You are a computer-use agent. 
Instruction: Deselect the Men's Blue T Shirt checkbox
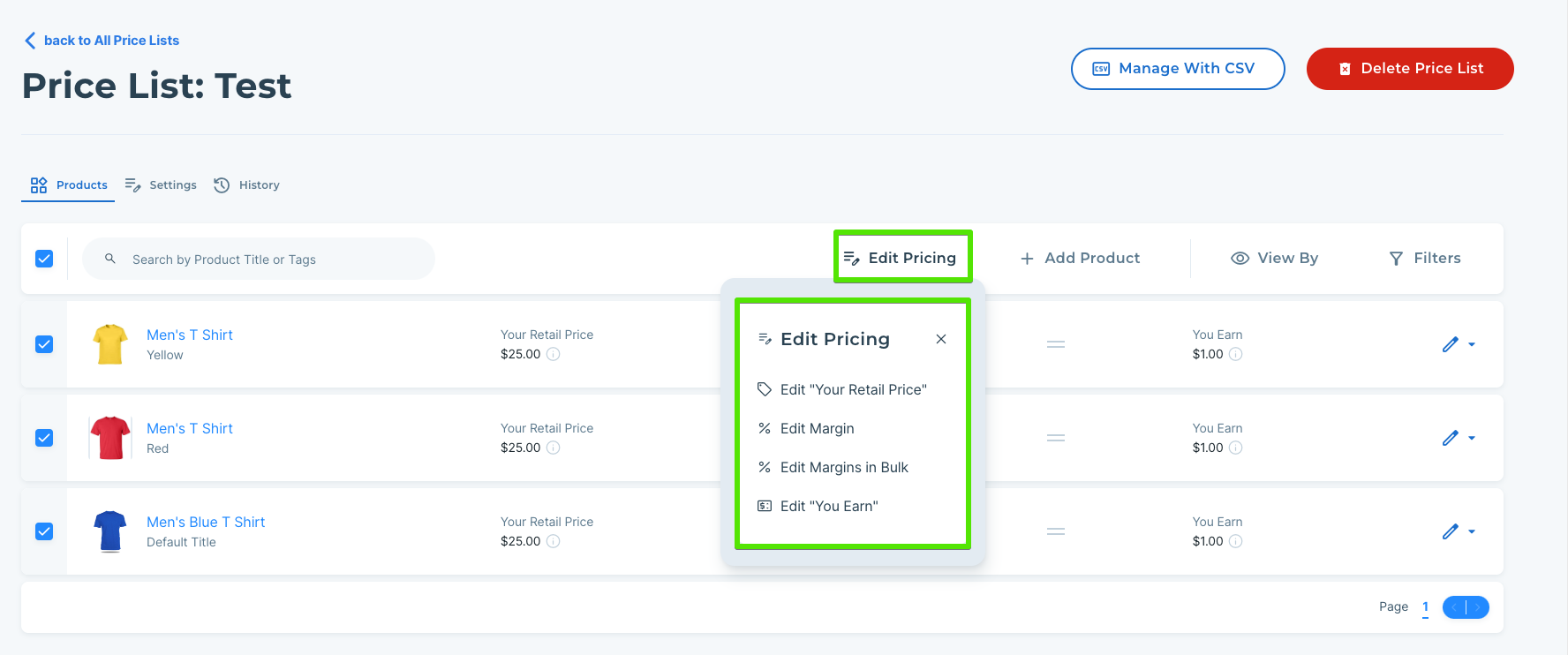[x=44, y=531]
